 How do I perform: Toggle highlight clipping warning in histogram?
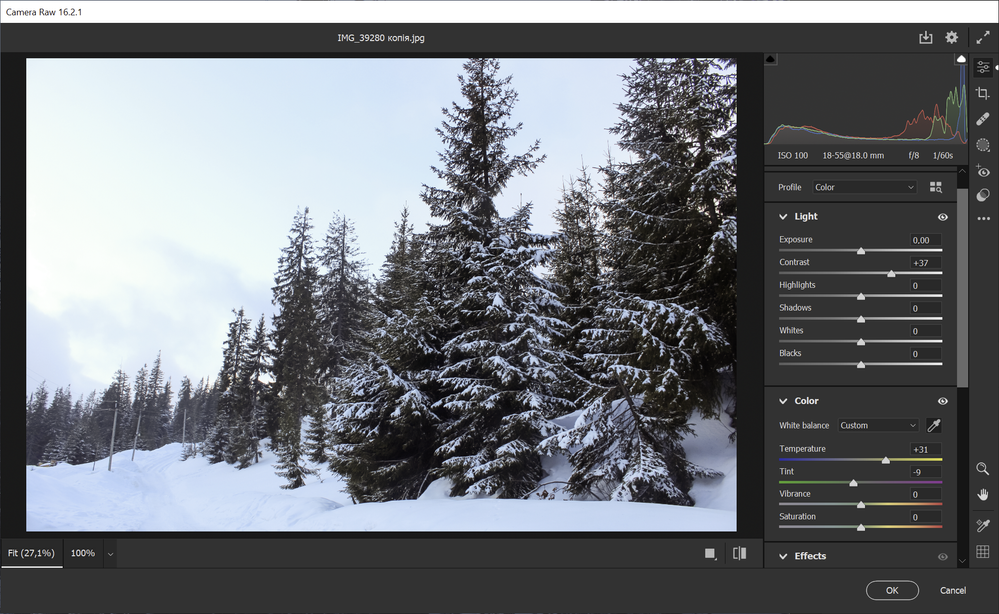[x=961, y=59]
